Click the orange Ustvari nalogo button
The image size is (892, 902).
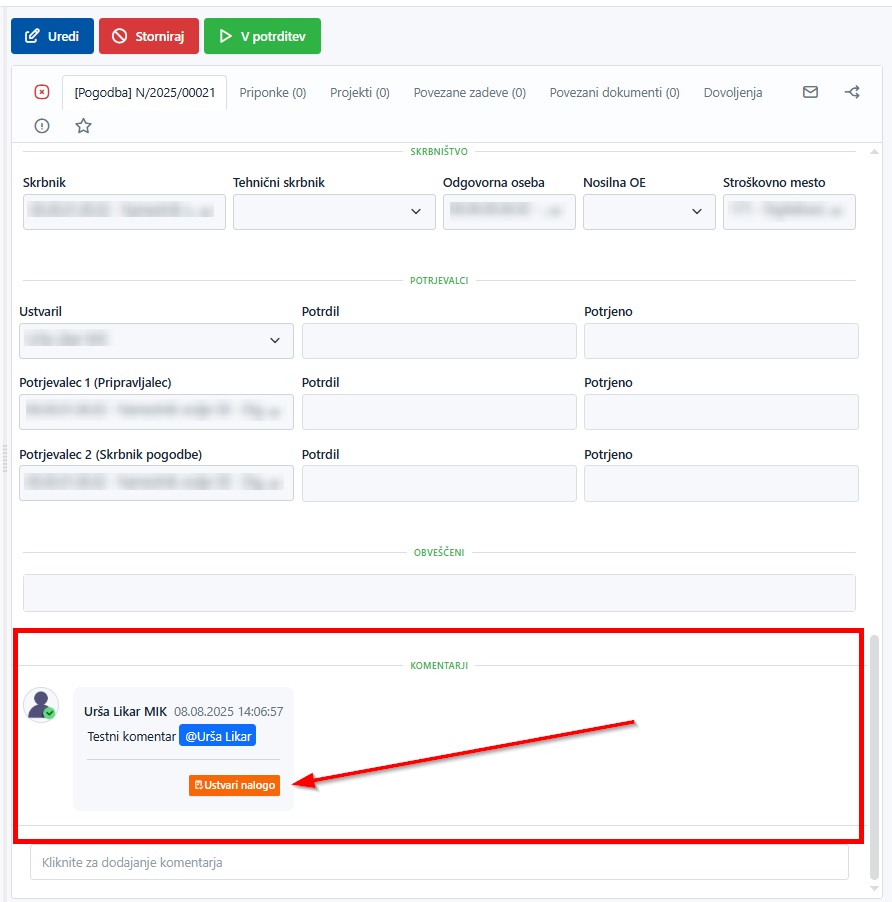click(234, 785)
